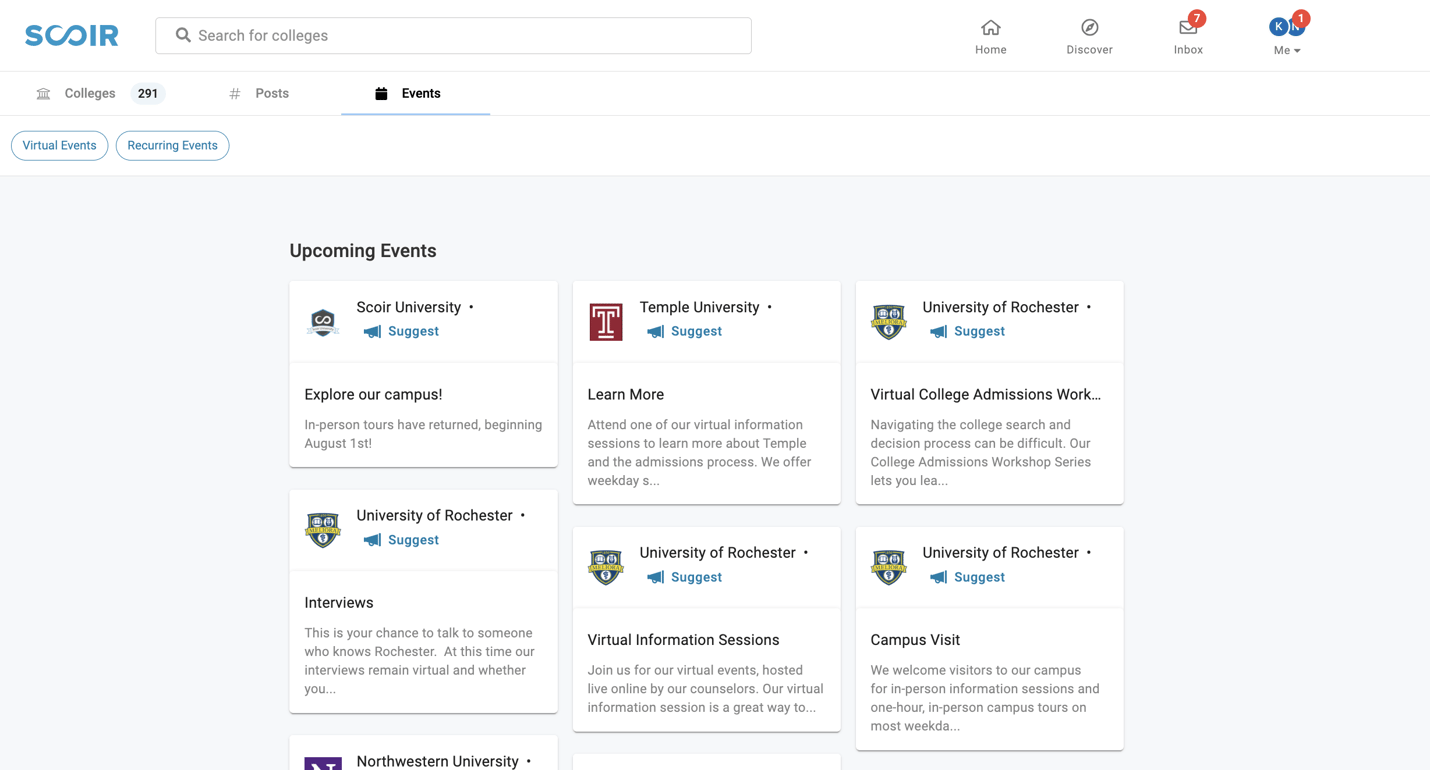This screenshot has width=1430, height=770.
Task: Switch to the Colleges tab
Action: [90, 92]
